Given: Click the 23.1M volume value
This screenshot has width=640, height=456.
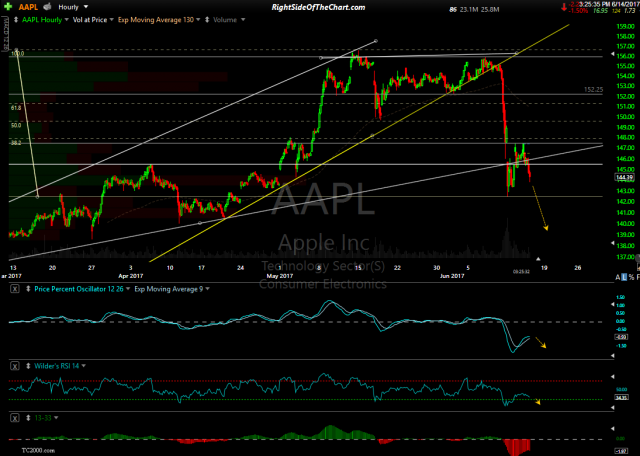Looking at the screenshot, I should tap(468, 7).
